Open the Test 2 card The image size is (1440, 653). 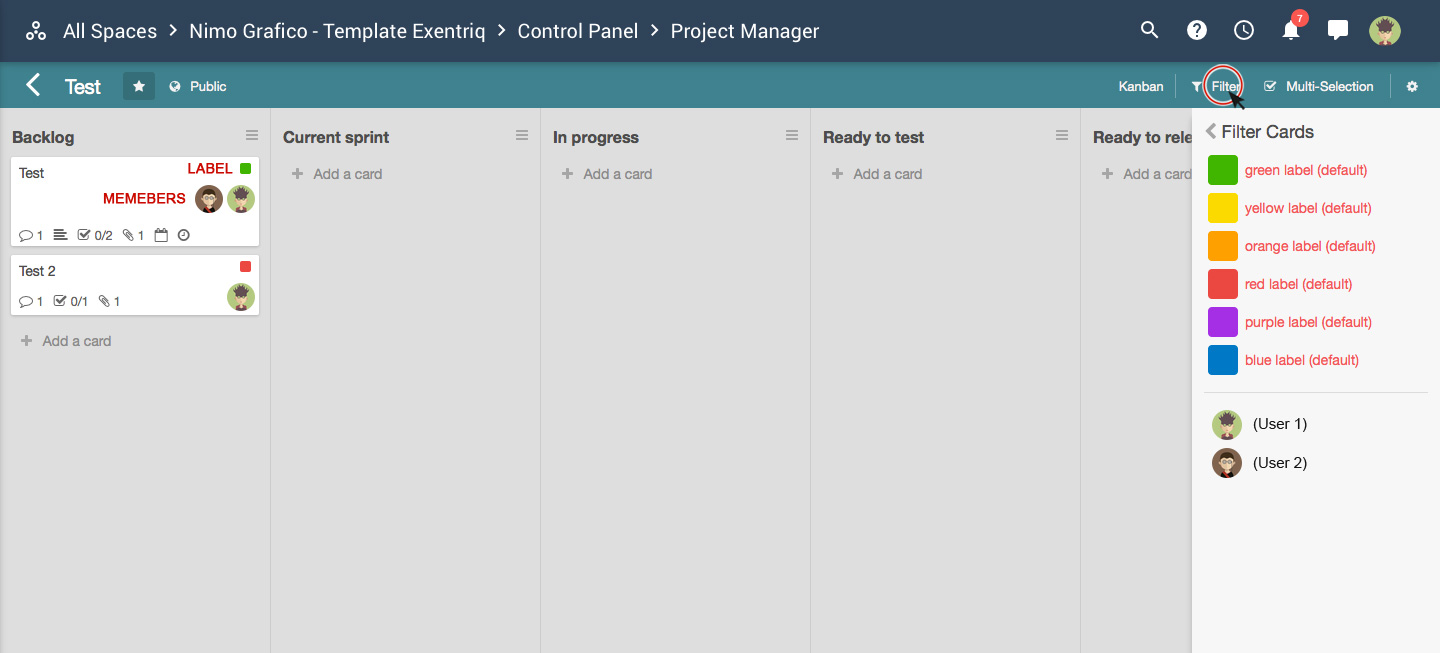(135, 285)
